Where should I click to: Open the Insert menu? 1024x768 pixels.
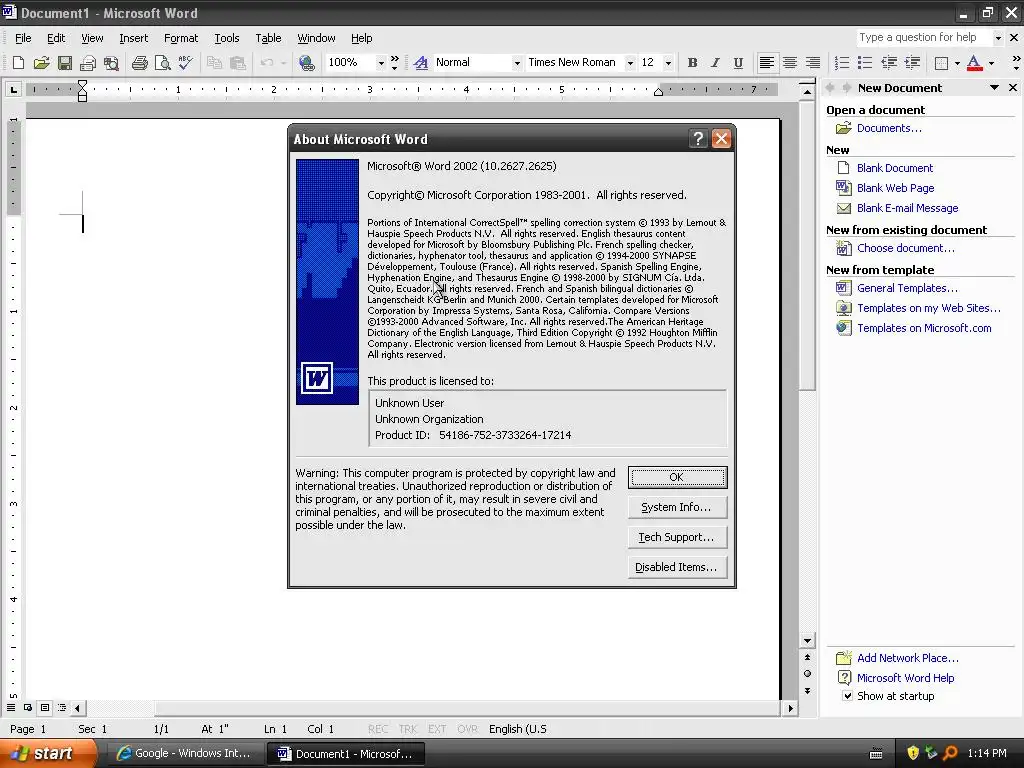coord(133,38)
